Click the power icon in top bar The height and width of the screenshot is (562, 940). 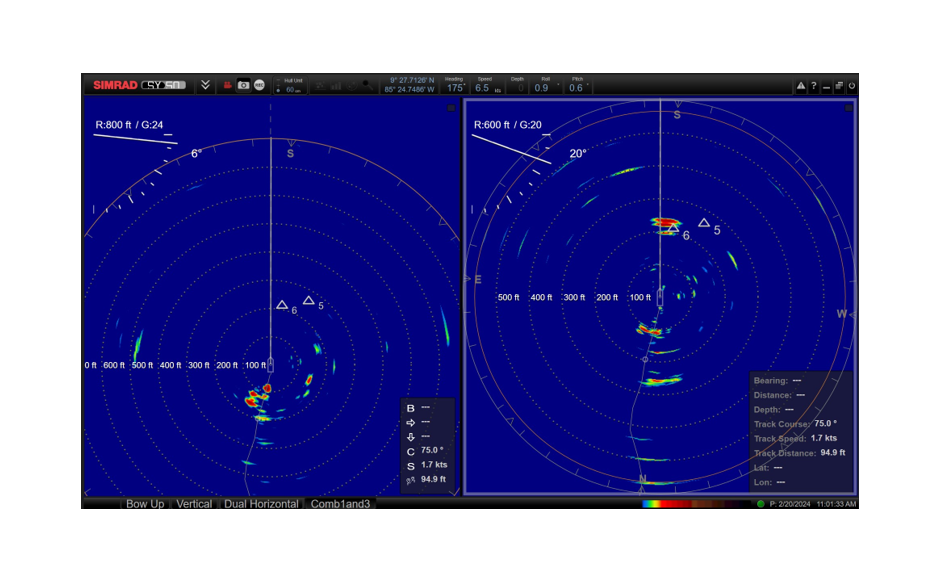point(851,87)
